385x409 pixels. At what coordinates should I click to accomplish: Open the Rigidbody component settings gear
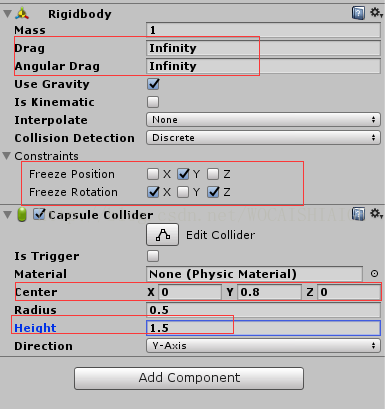click(376, 13)
